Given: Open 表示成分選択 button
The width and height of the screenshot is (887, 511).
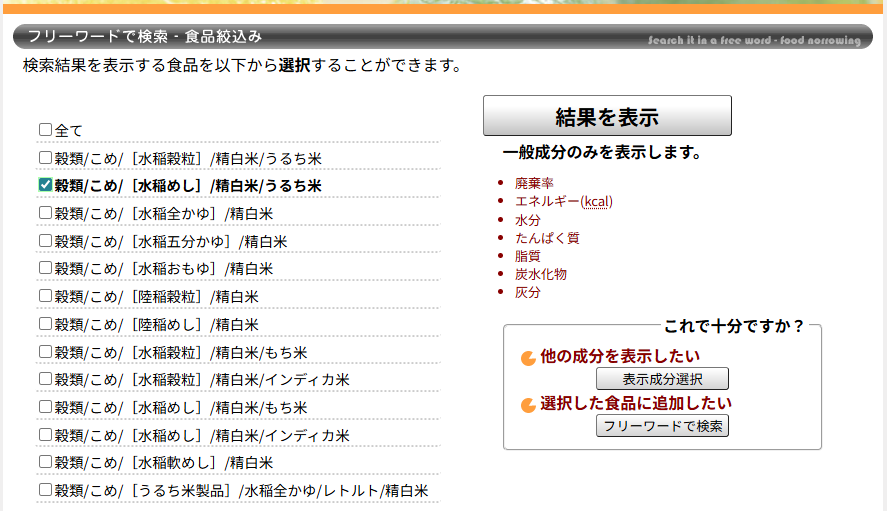Looking at the screenshot, I should 662,379.
